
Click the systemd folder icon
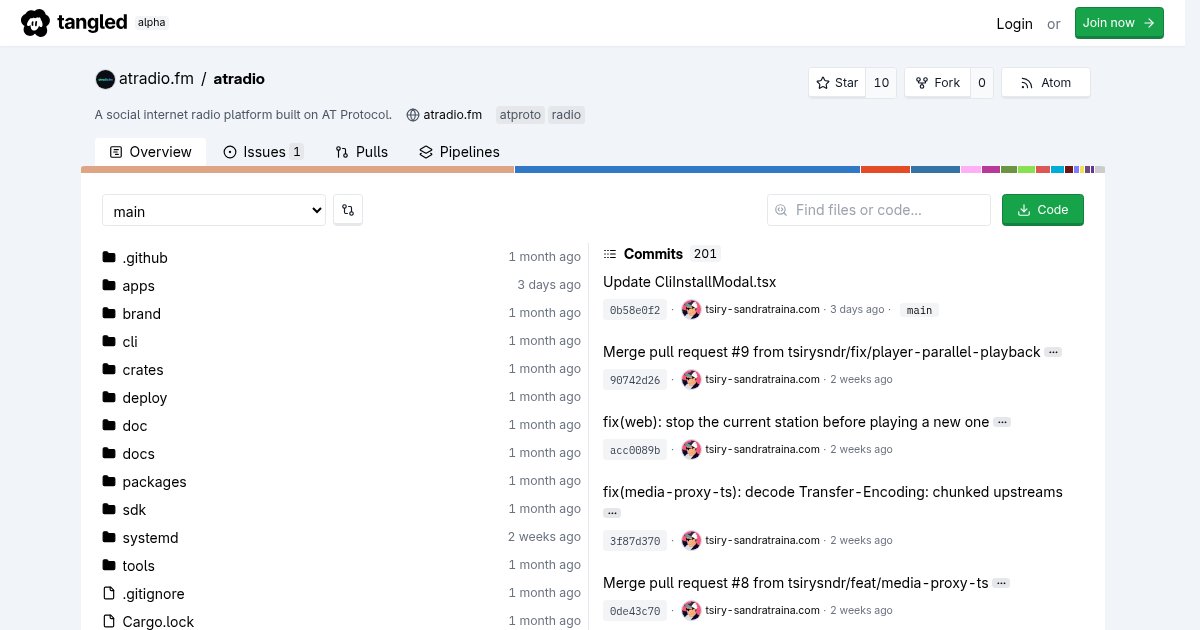(109, 537)
